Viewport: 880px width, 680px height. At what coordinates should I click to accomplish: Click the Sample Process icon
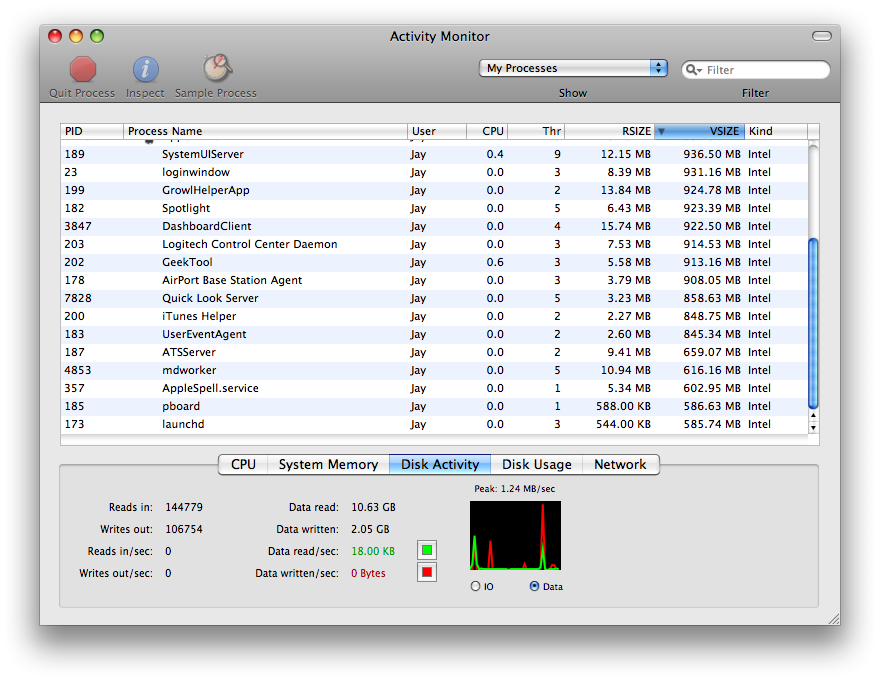[217, 68]
